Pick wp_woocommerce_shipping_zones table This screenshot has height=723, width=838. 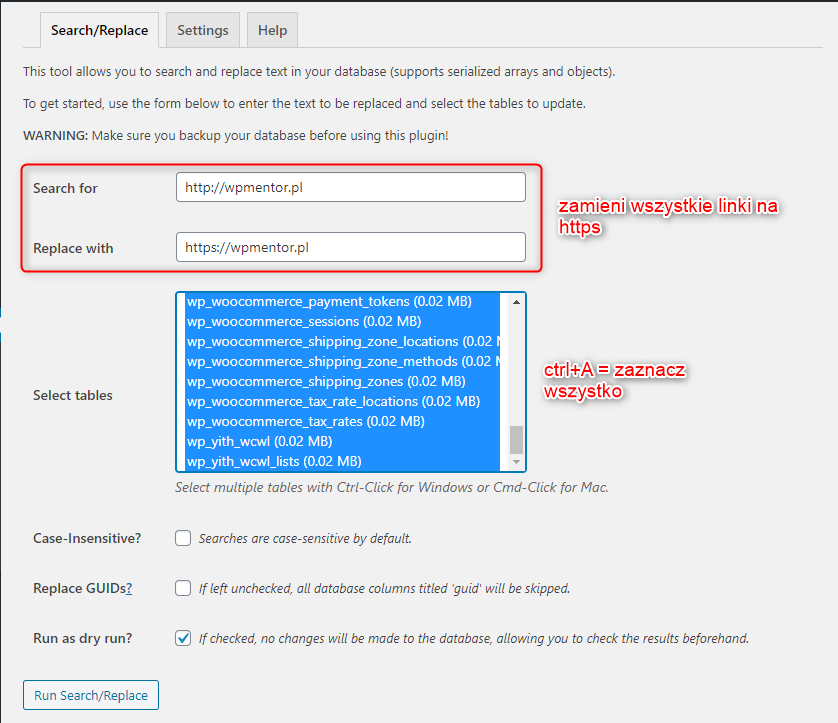325,382
